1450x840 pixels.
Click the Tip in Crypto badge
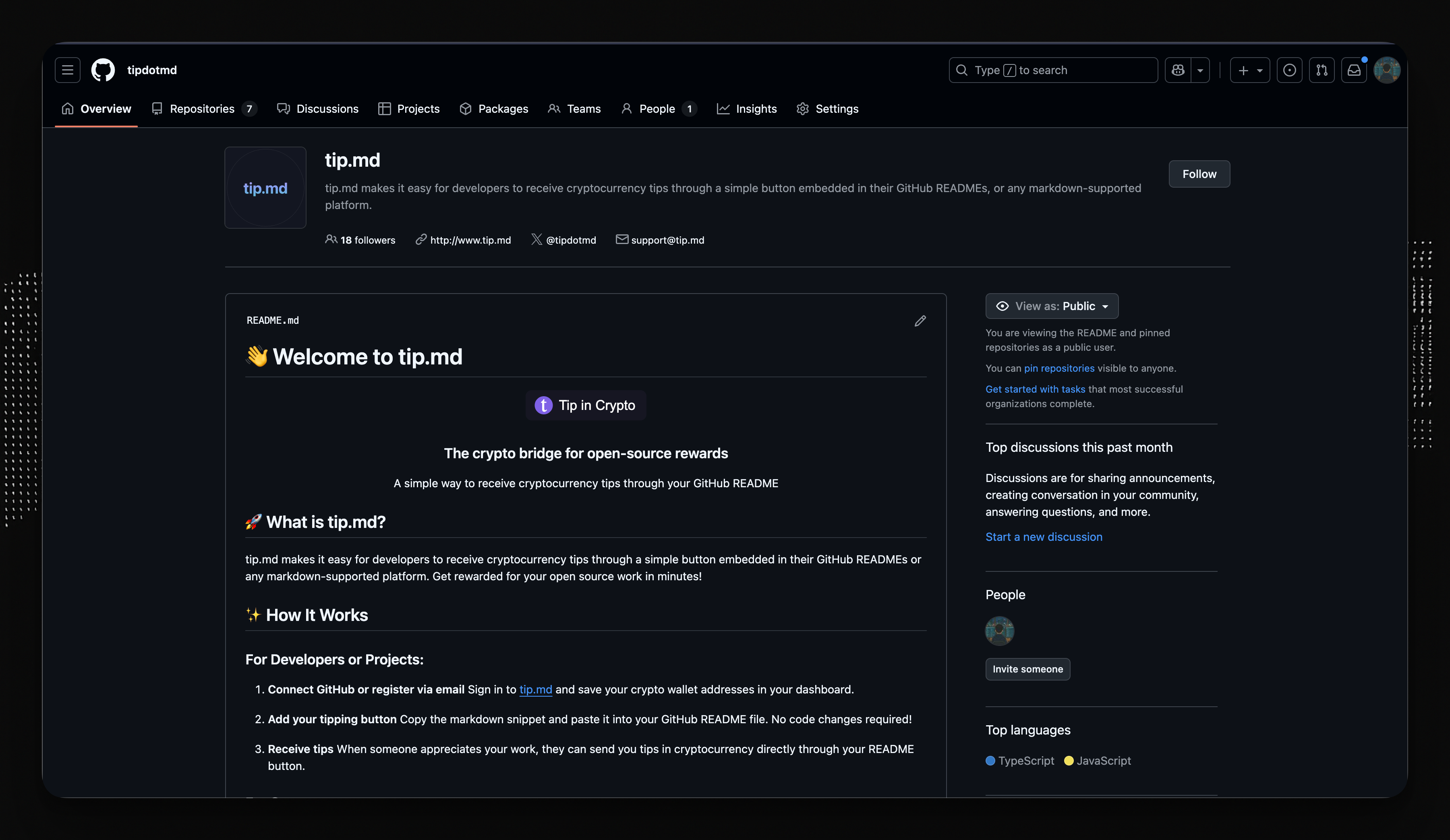point(586,406)
